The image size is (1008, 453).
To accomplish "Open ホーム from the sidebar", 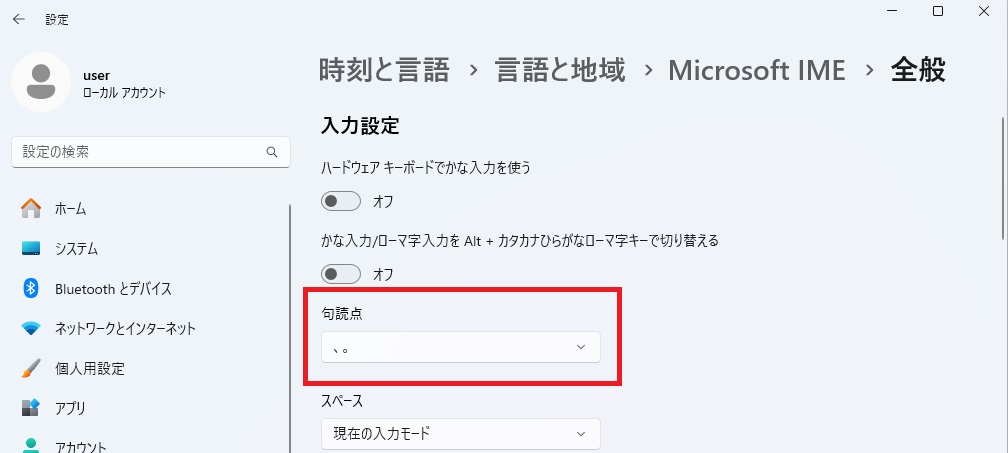I will pos(70,209).
